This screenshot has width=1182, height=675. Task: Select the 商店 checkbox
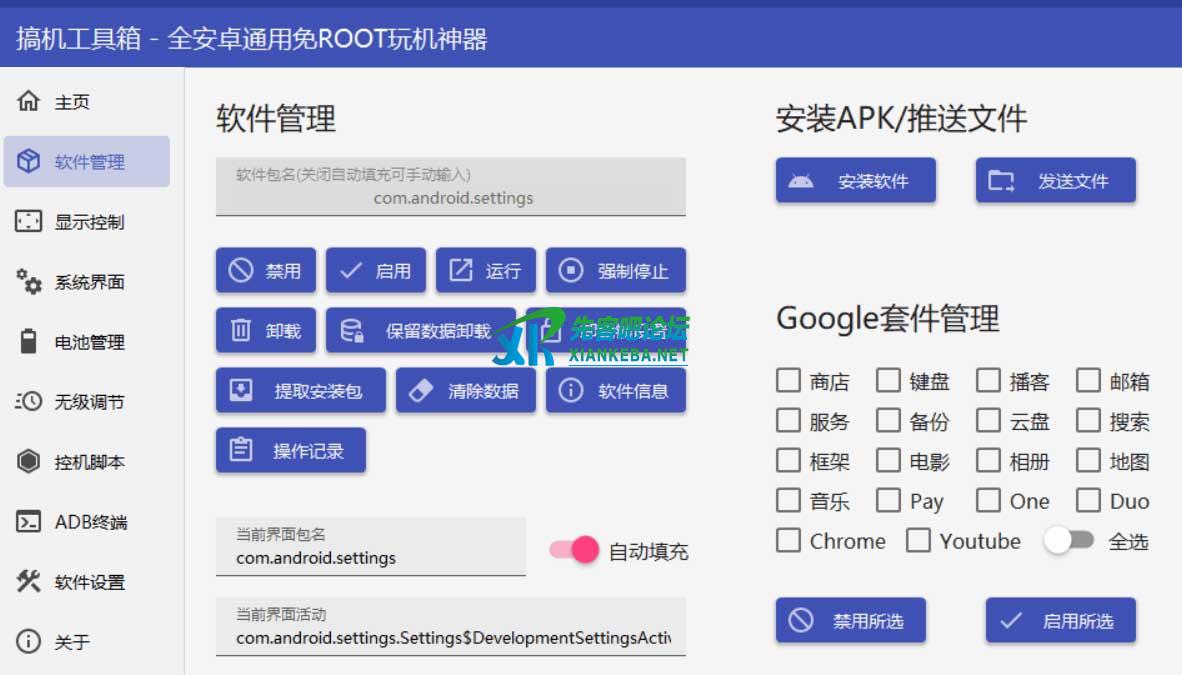coord(789,381)
